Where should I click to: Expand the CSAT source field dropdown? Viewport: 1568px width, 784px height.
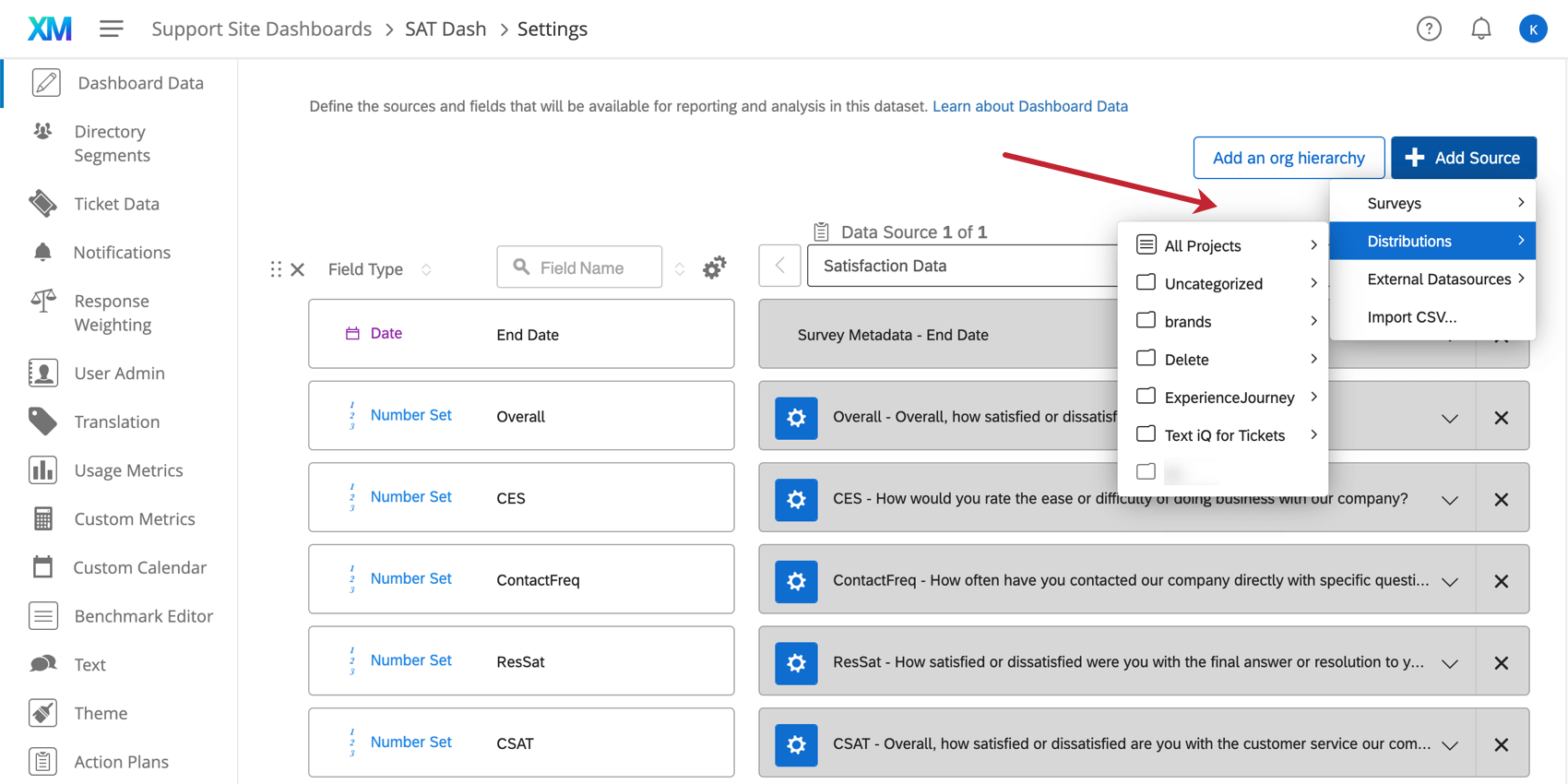click(1449, 744)
